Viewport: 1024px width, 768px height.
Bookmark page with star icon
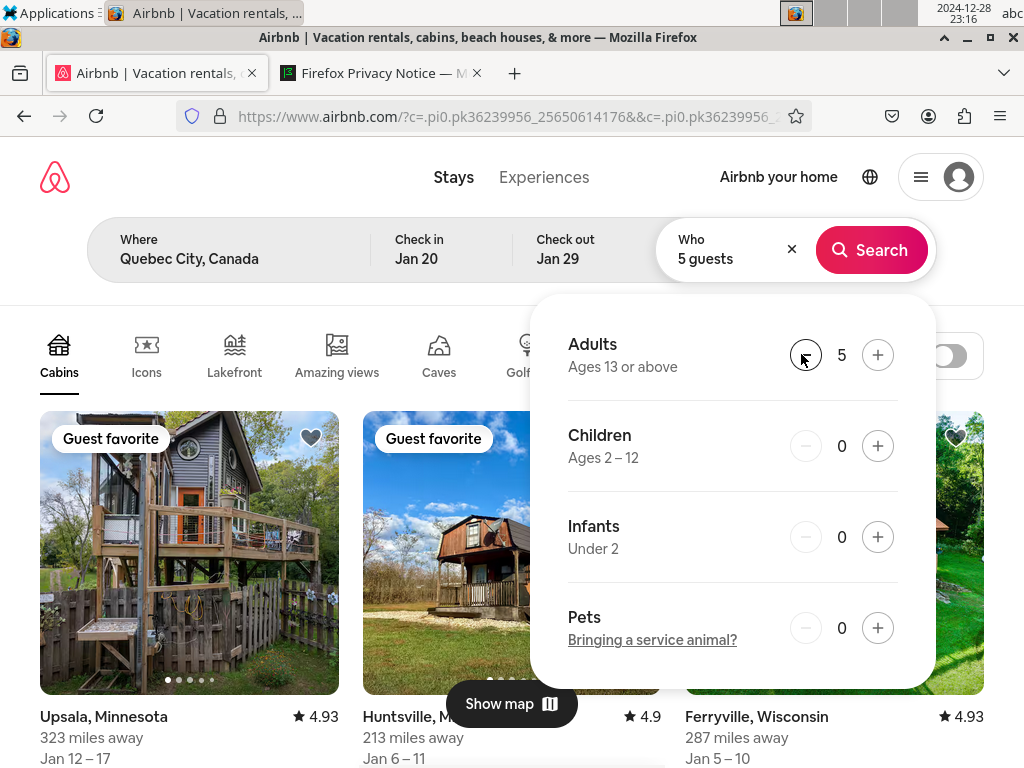pos(795,116)
